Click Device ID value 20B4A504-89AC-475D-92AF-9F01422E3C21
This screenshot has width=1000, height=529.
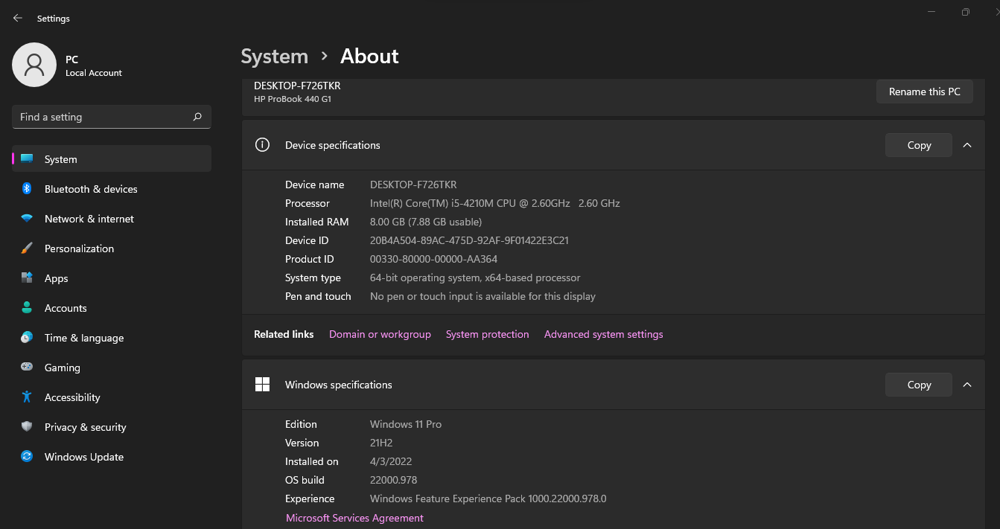click(469, 241)
